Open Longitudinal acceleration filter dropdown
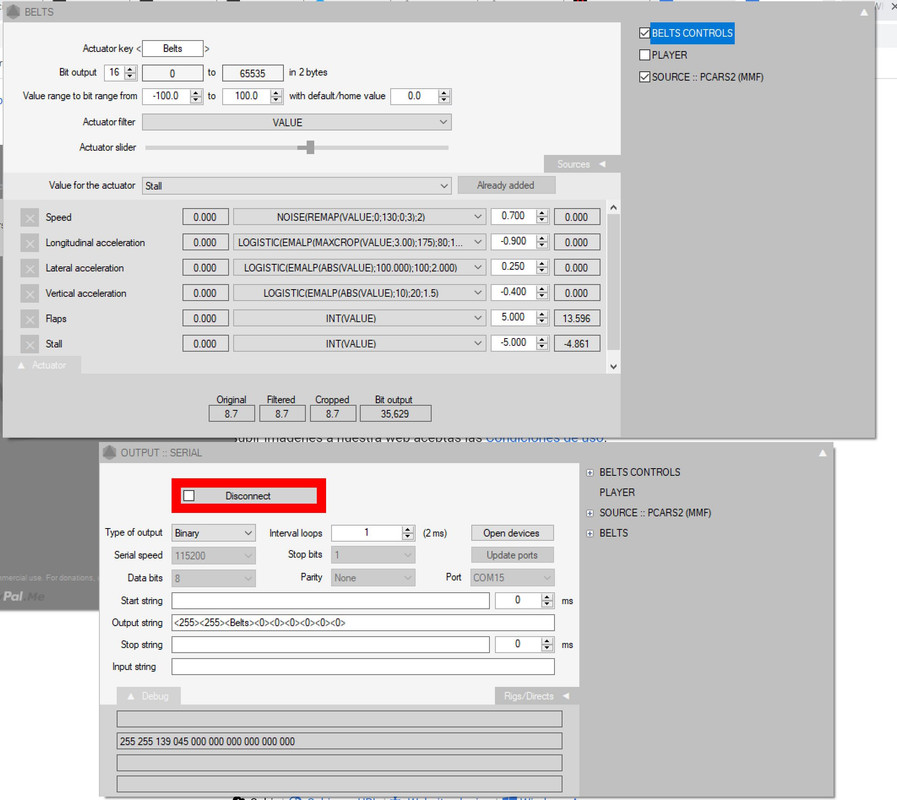Screen dimensions: 897x800 click(x=359, y=243)
